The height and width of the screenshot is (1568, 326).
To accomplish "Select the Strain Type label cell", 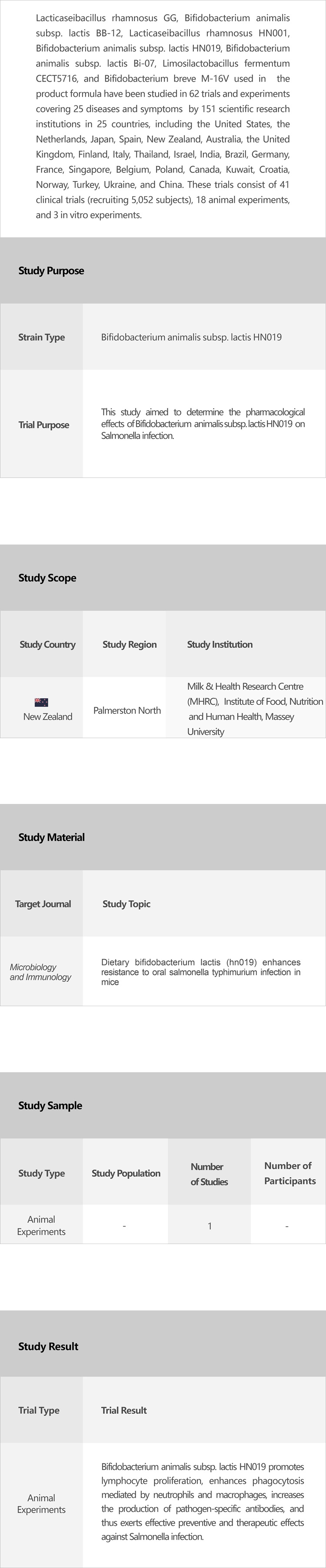I will point(41,337).
